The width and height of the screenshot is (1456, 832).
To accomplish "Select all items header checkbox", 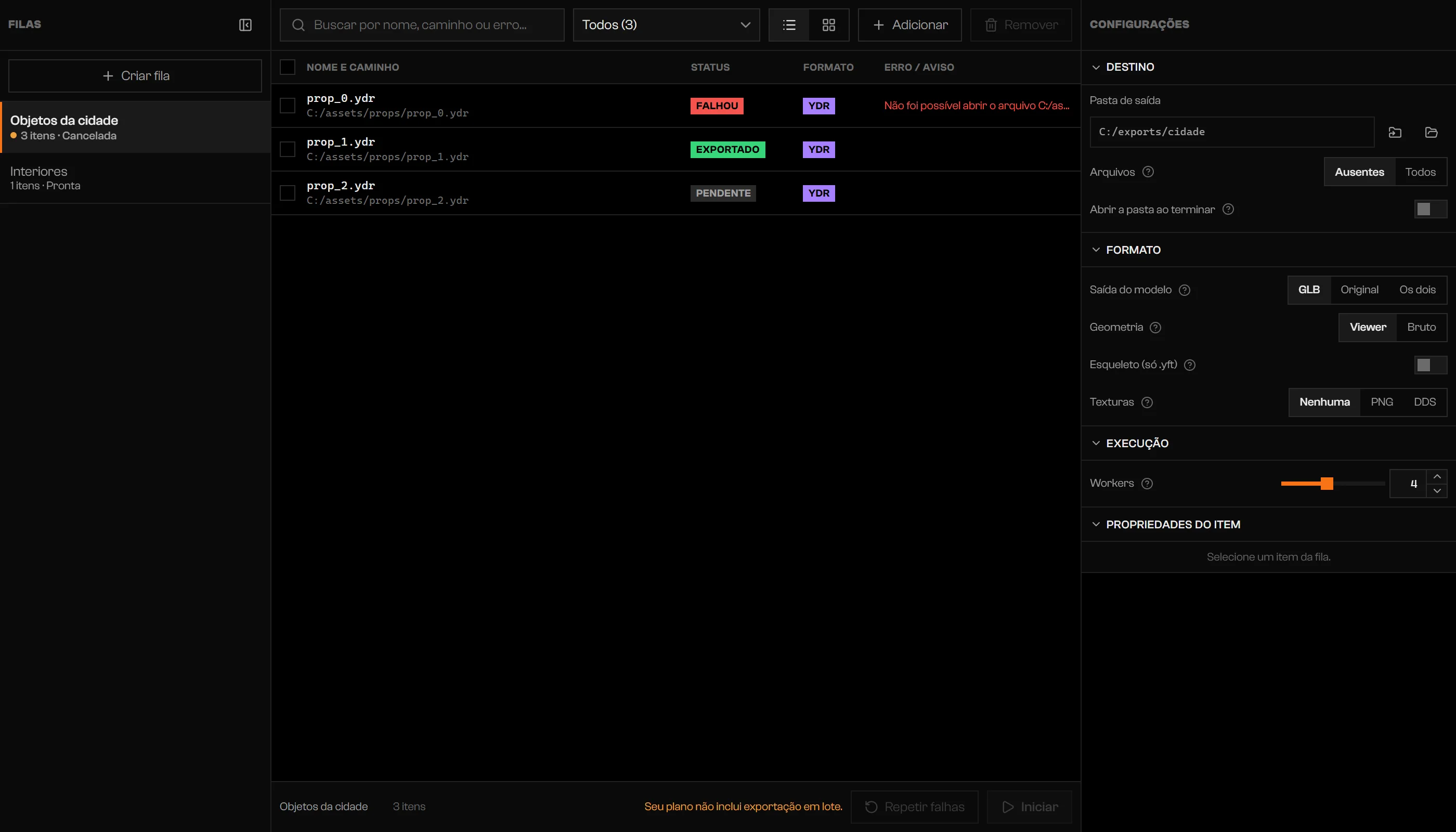I will click(x=288, y=67).
